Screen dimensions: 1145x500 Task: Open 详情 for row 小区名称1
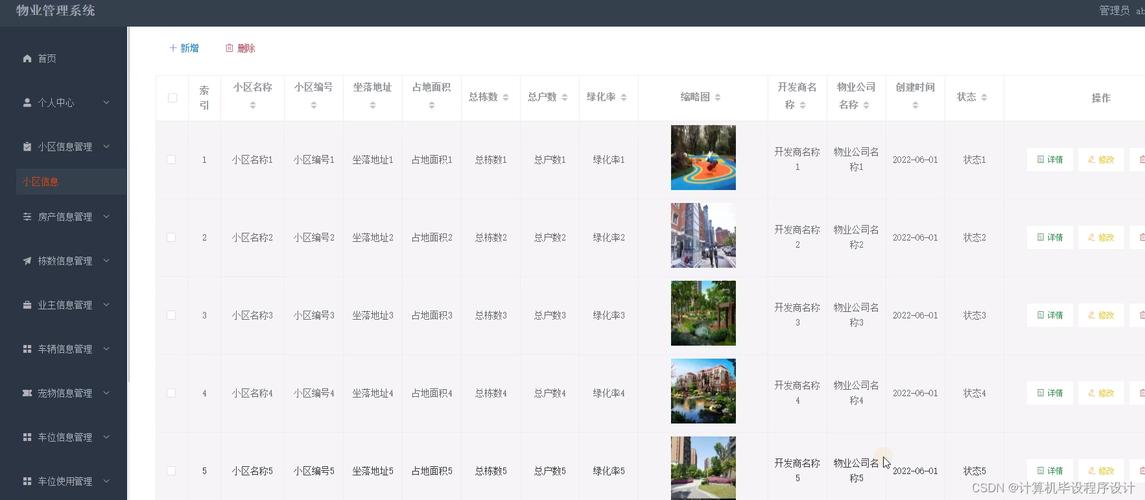(x=1050, y=159)
